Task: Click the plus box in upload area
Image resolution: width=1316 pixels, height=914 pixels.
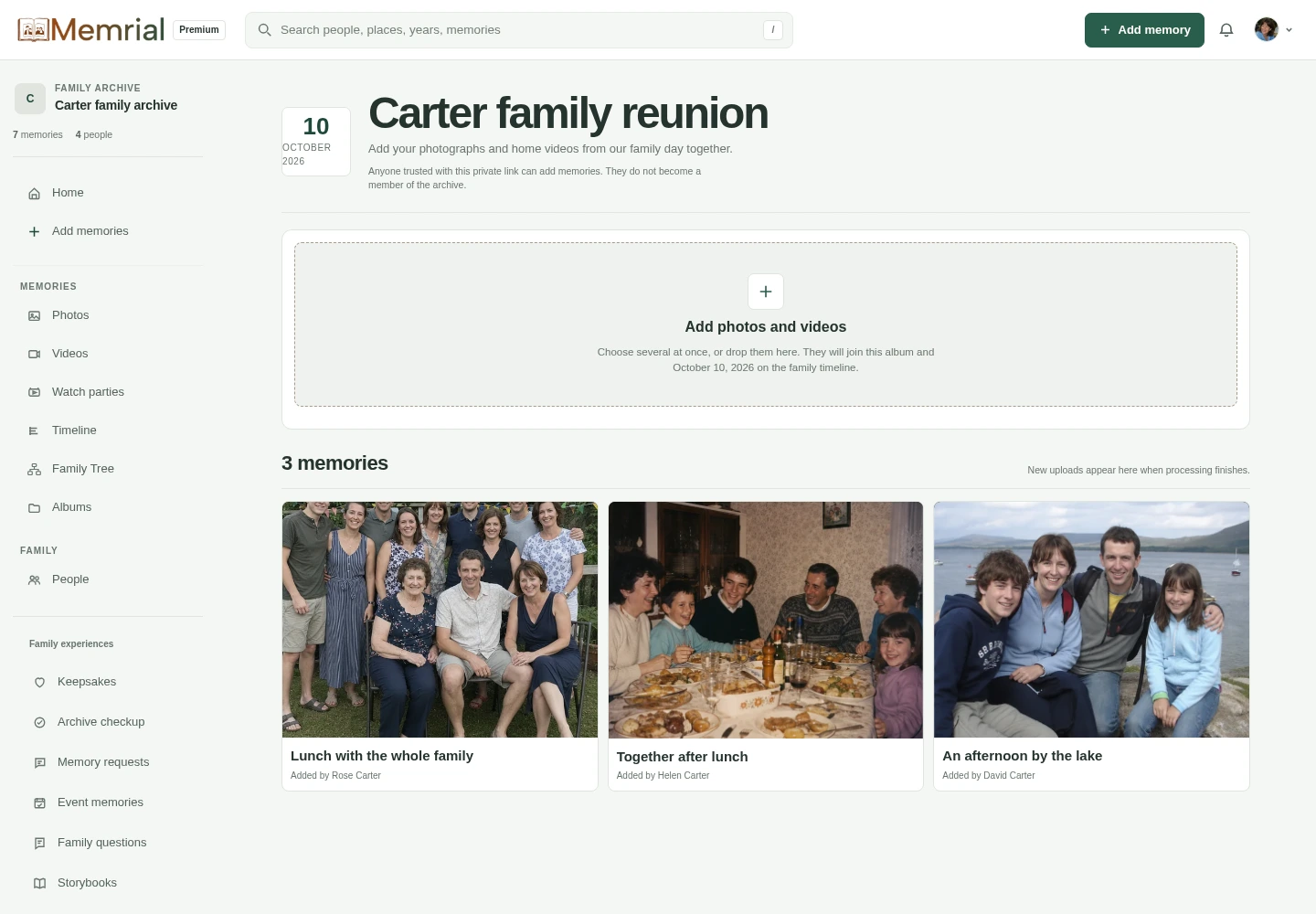Action: tap(766, 292)
